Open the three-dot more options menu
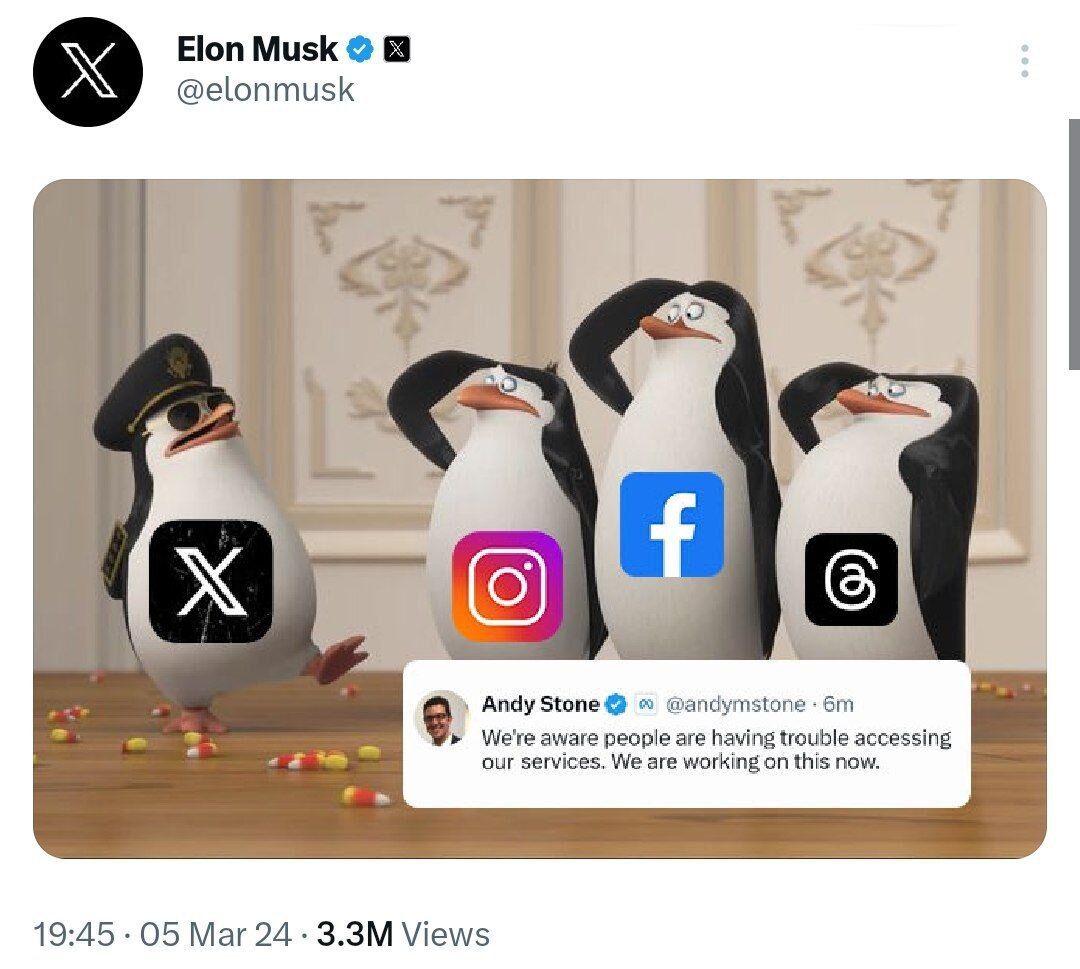This screenshot has width=1080, height=969. click(x=1024, y=62)
